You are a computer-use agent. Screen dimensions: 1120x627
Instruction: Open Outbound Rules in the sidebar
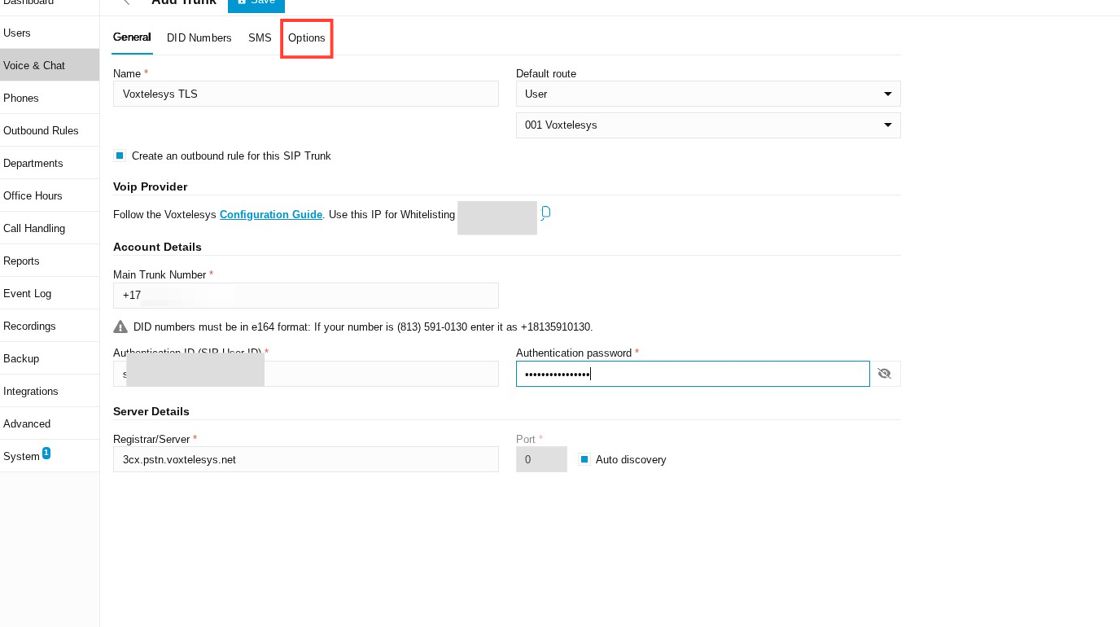[x=49, y=131]
